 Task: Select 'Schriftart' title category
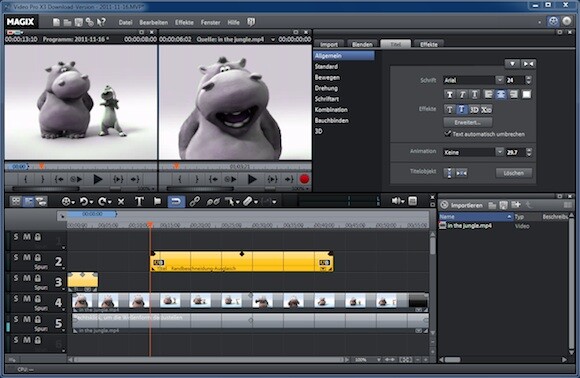coord(327,99)
